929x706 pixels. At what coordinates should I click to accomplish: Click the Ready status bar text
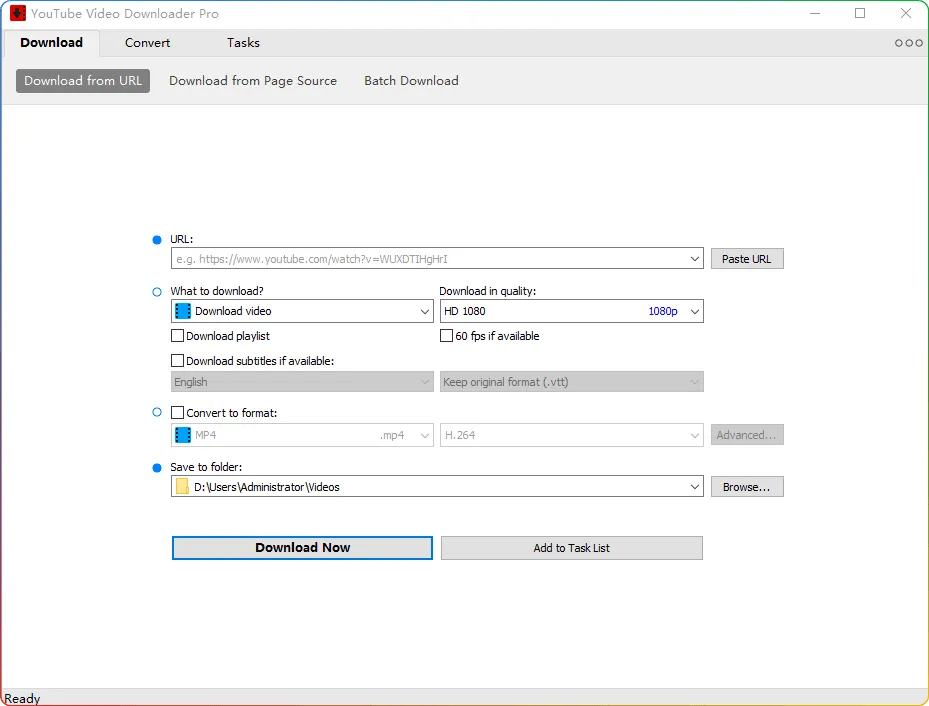click(x=23, y=698)
